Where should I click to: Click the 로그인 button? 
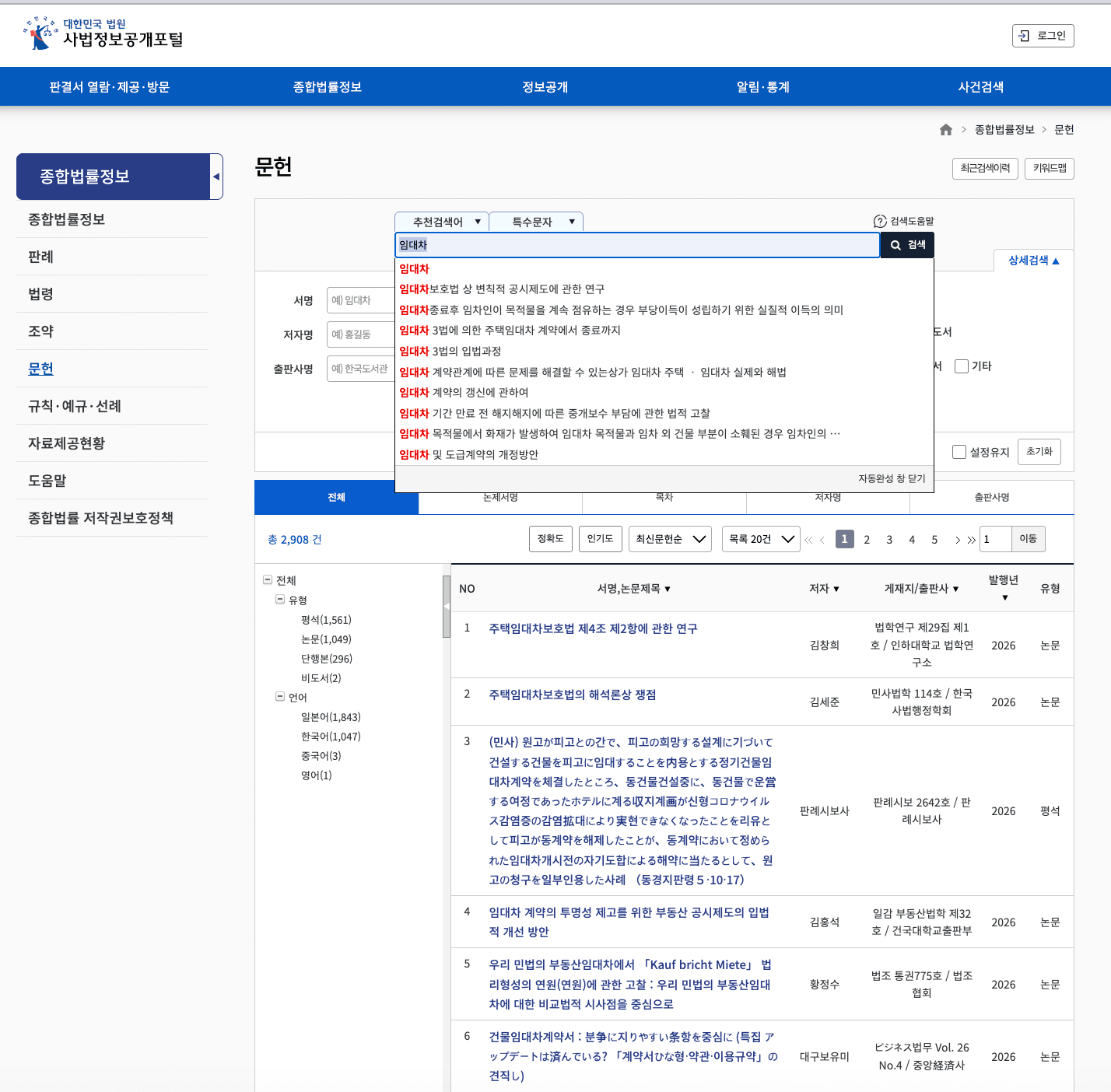(x=1043, y=36)
